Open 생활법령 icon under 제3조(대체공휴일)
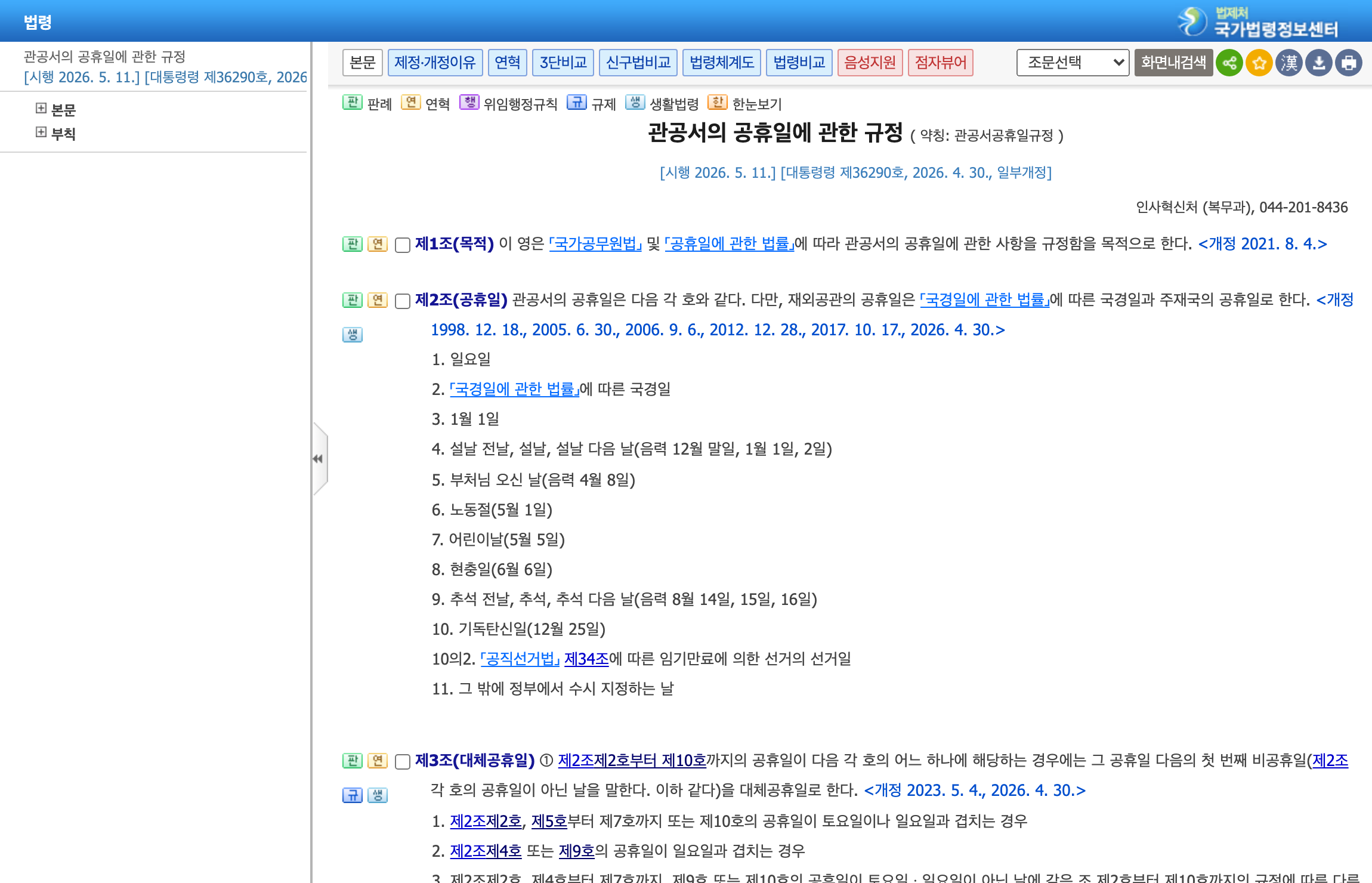This screenshot has width=1372, height=883. tap(378, 795)
